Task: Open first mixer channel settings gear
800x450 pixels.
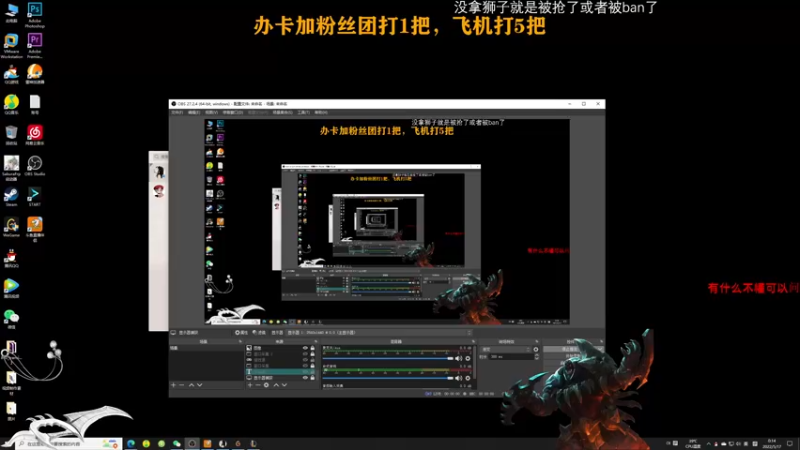Action: (x=468, y=359)
